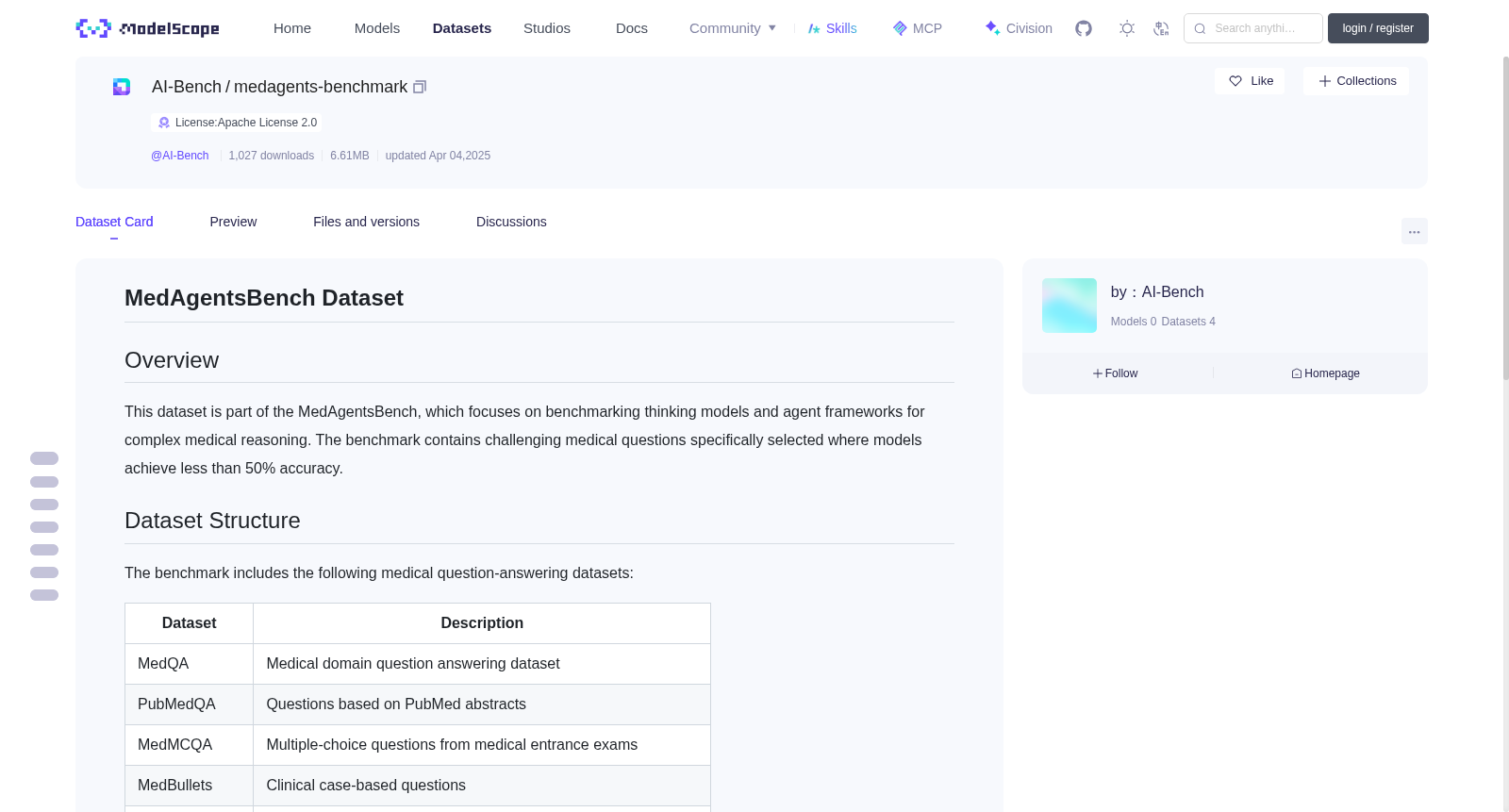1509x812 pixels.
Task: Click the license badge icon
Action: tap(164, 123)
